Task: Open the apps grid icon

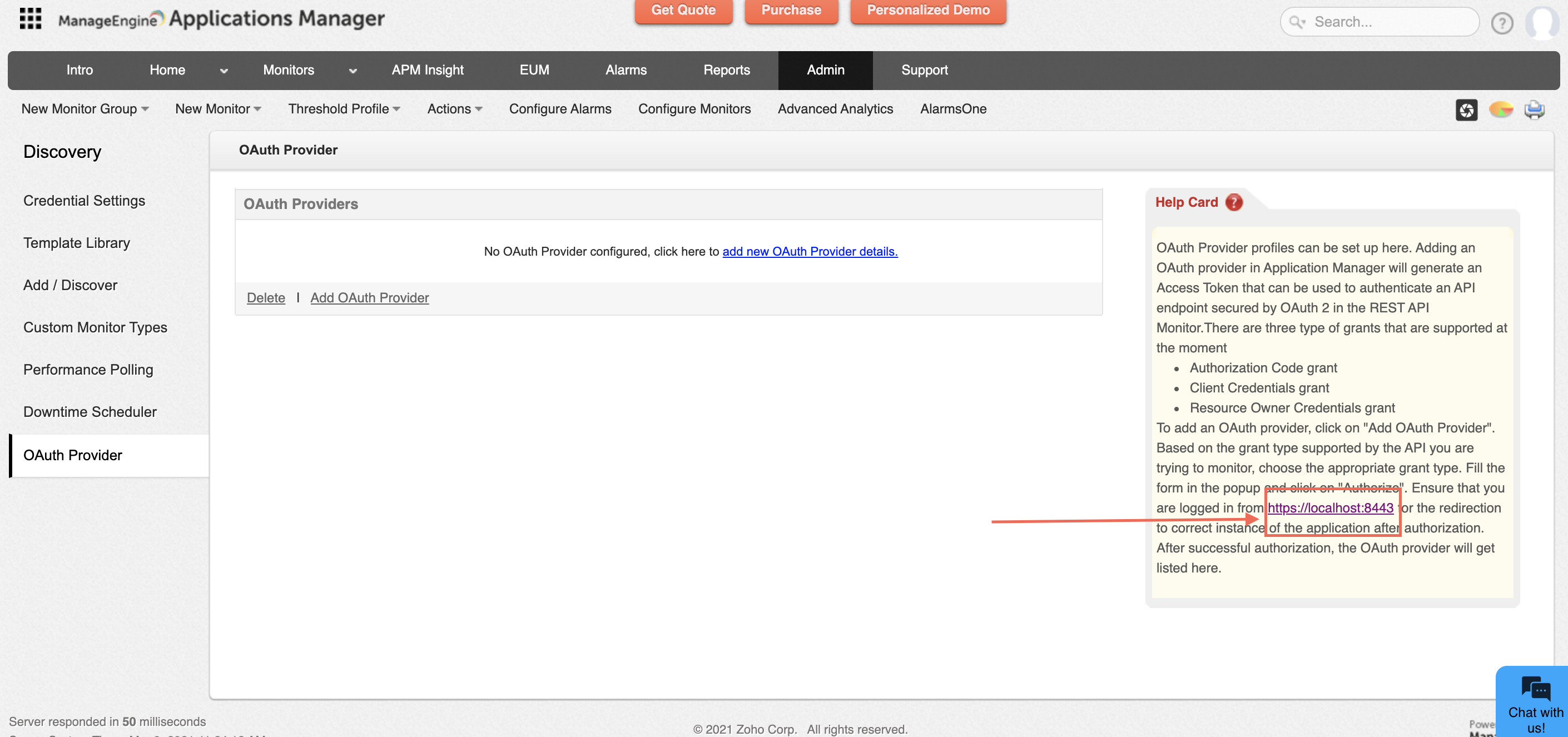Action: [31, 19]
